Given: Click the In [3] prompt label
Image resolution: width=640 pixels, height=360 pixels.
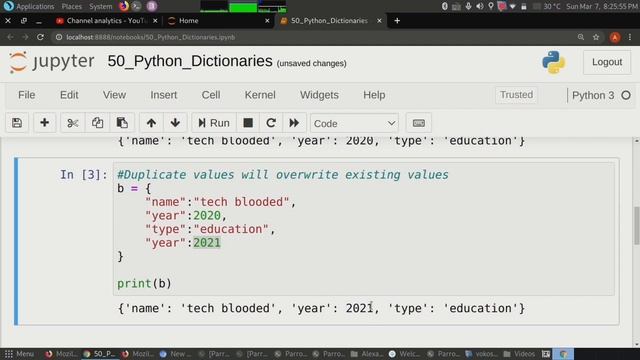Looking at the screenshot, I should pyautogui.click(x=84, y=175).
